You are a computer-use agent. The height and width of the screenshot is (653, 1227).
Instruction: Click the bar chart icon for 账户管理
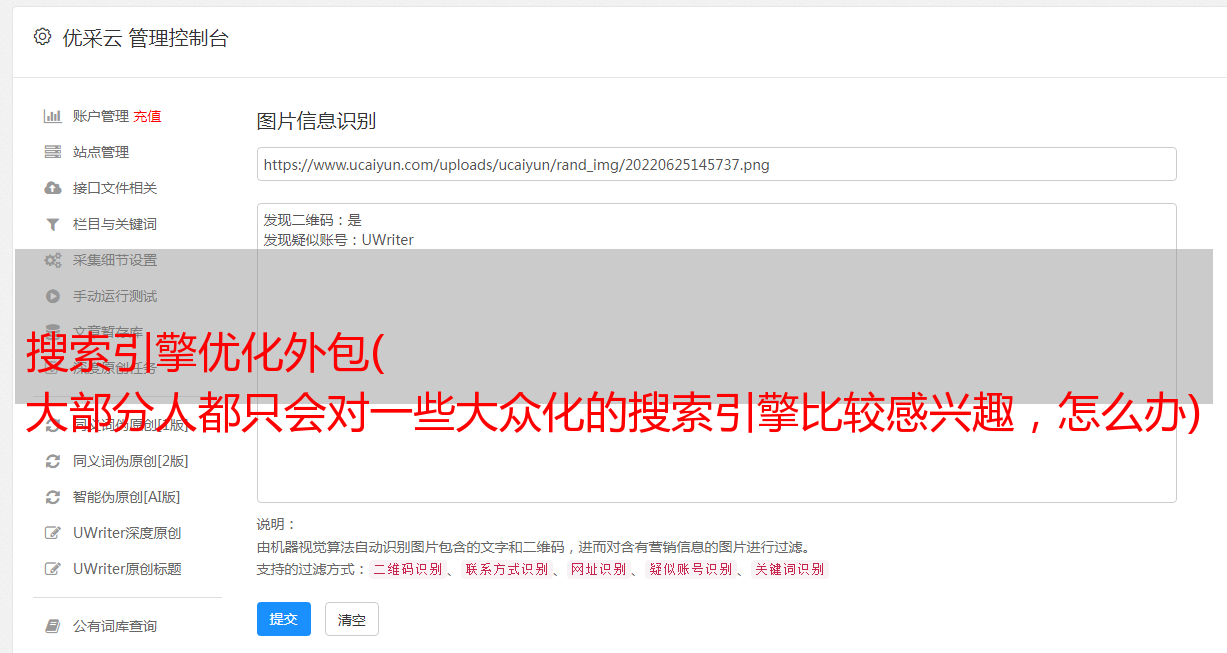coord(53,116)
